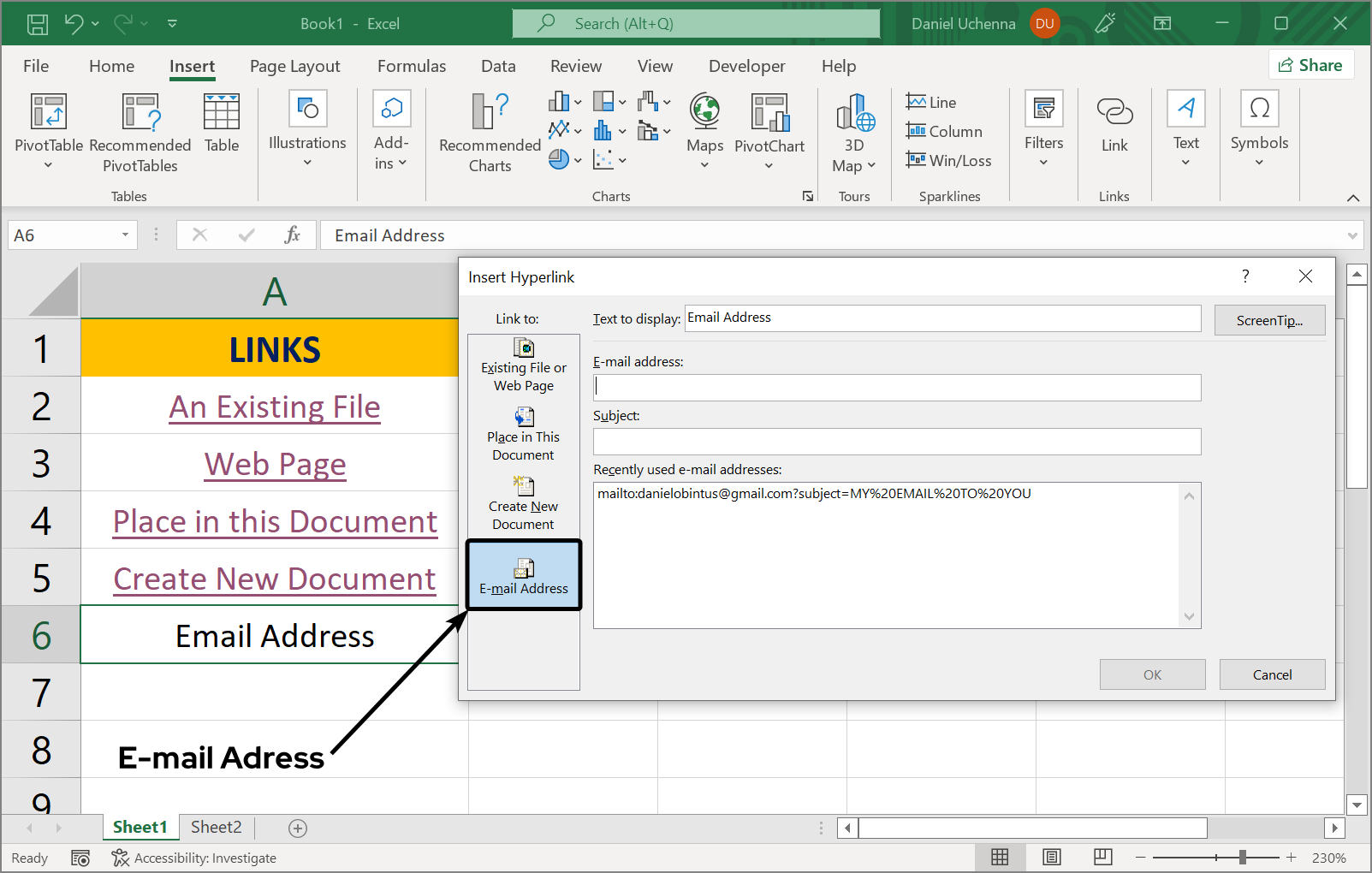Switch to Sheet2 tab
The width and height of the screenshot is (1372, 873).
point(216,827)
